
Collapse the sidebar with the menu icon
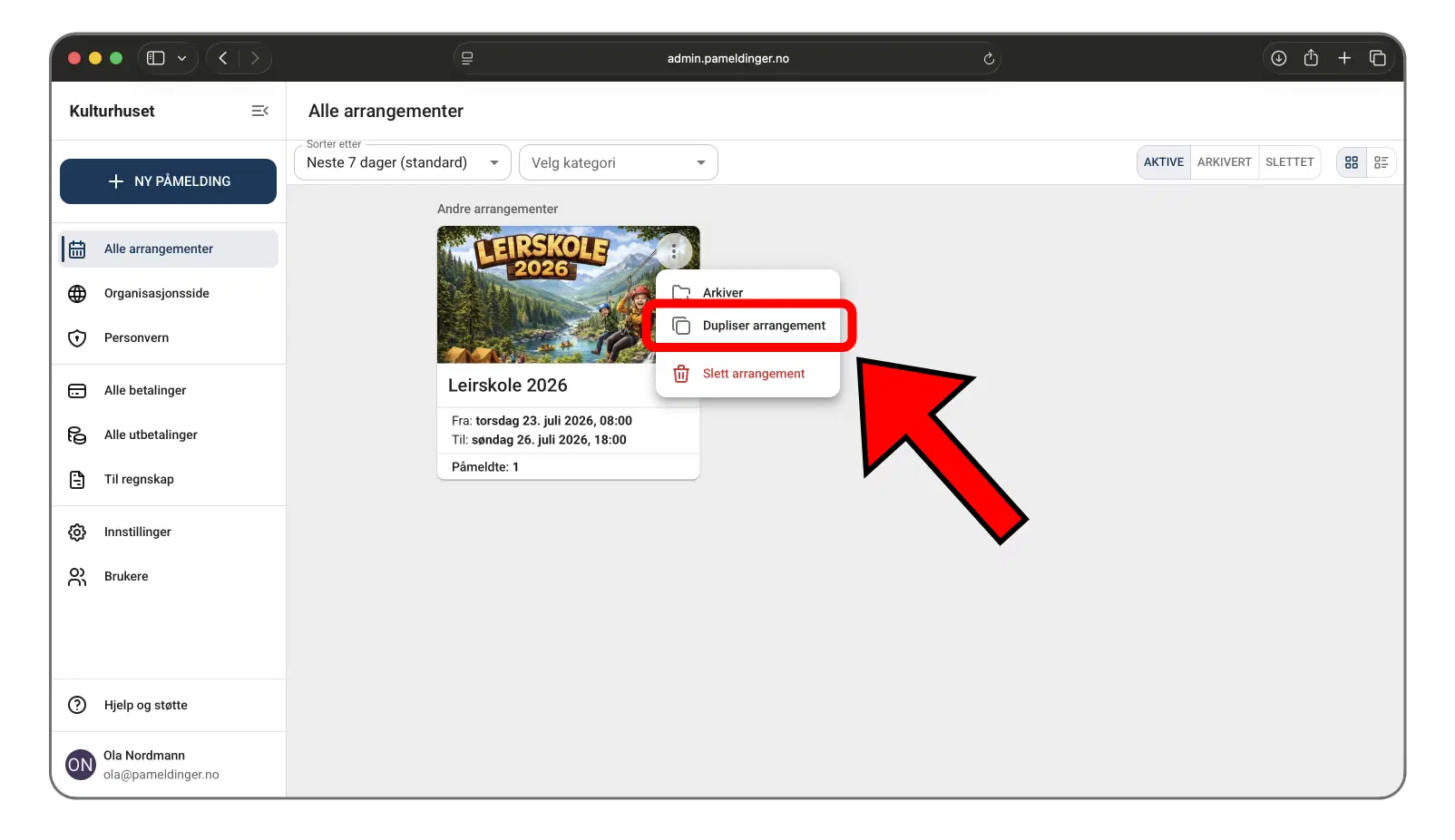tap(259, 111)
